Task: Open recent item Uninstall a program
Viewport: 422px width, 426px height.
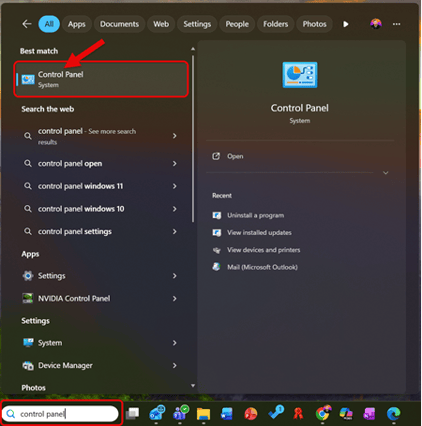Action: point(256,215)
